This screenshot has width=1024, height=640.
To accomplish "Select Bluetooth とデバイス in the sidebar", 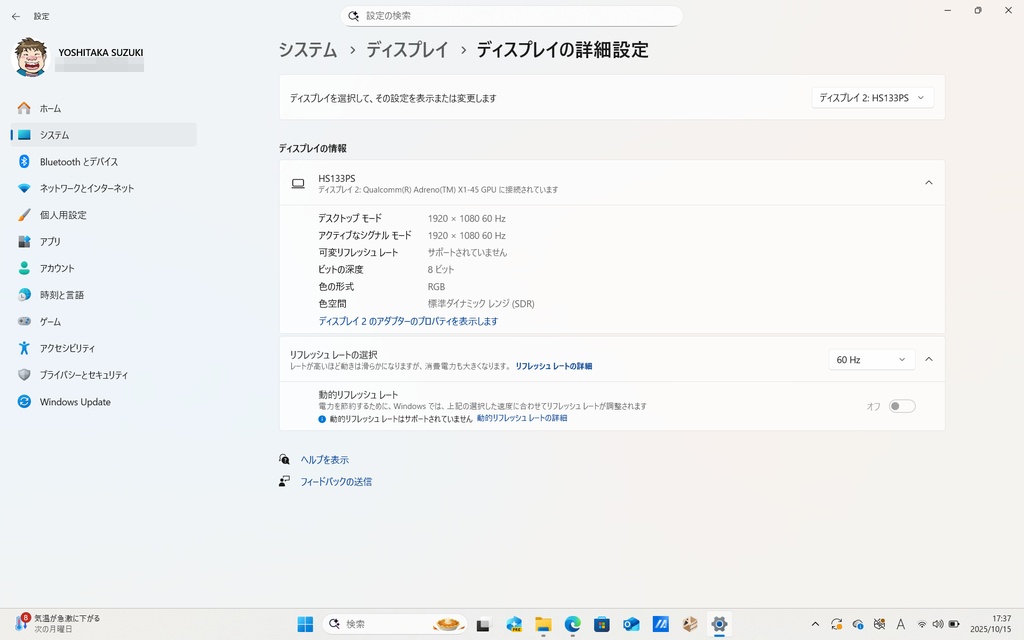I will click(x=78, y=162).
